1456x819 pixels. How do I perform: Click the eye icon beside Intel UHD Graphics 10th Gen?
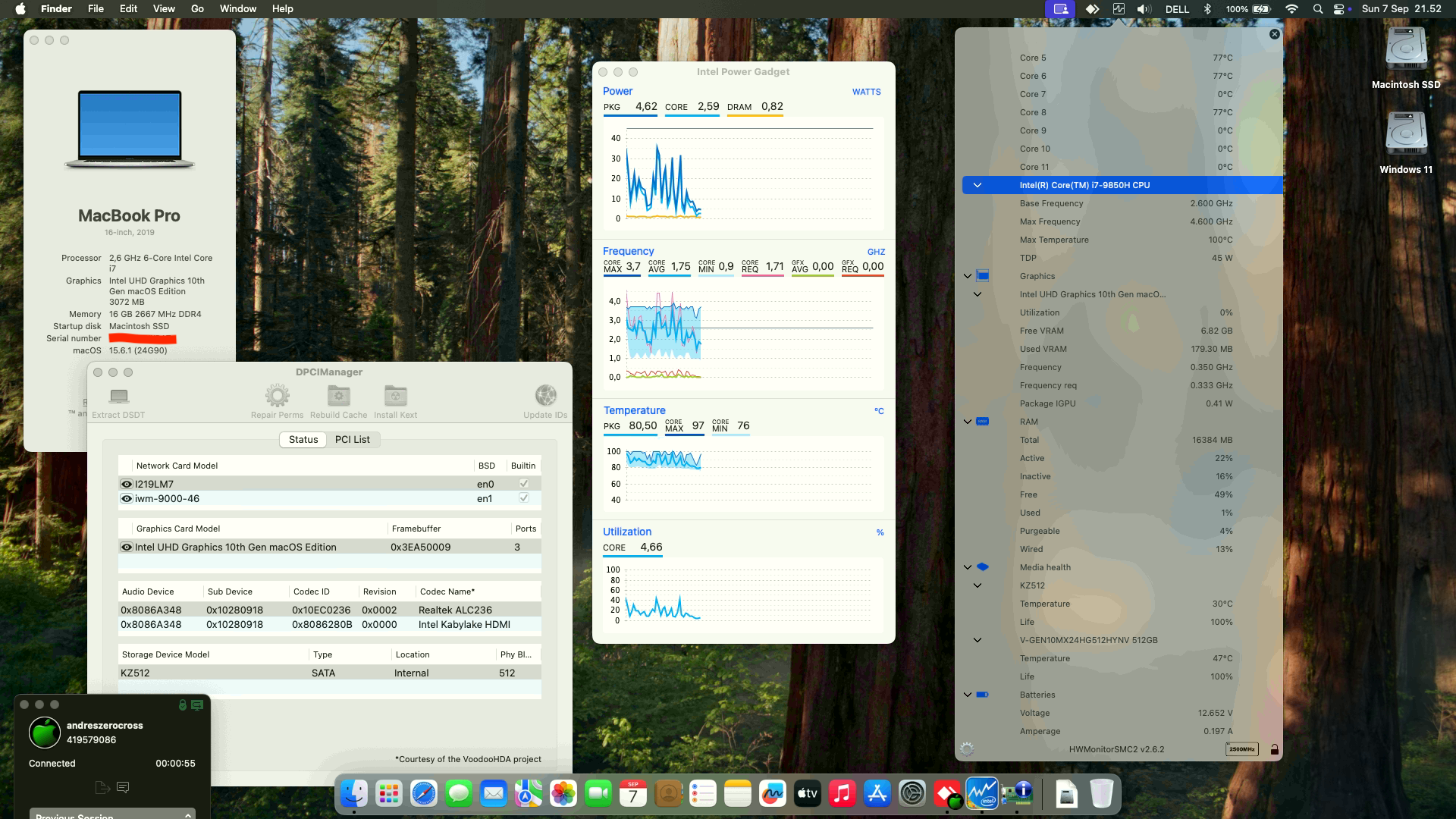click(x=127, y=547)
